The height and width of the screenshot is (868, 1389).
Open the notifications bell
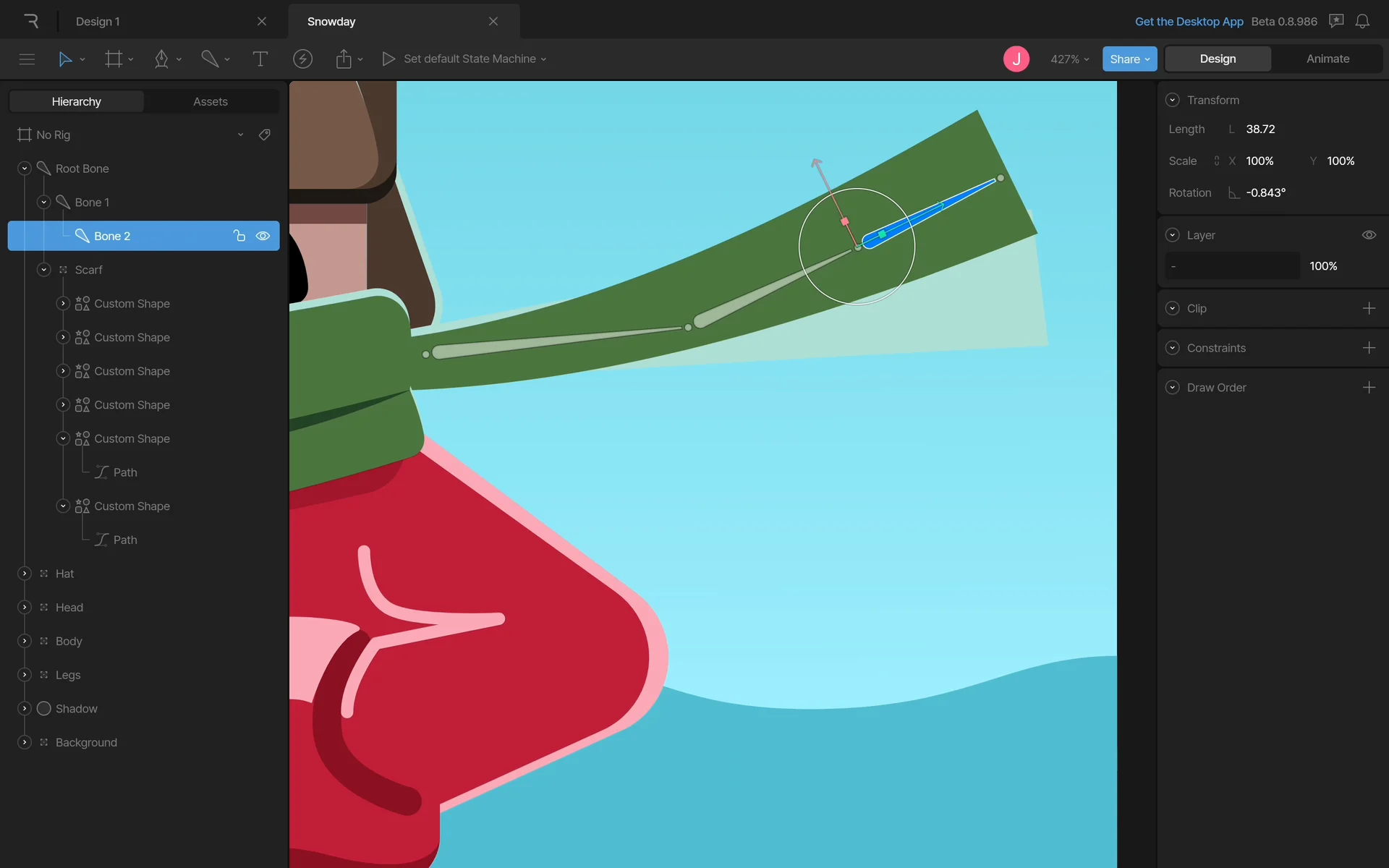point(1362,22)
